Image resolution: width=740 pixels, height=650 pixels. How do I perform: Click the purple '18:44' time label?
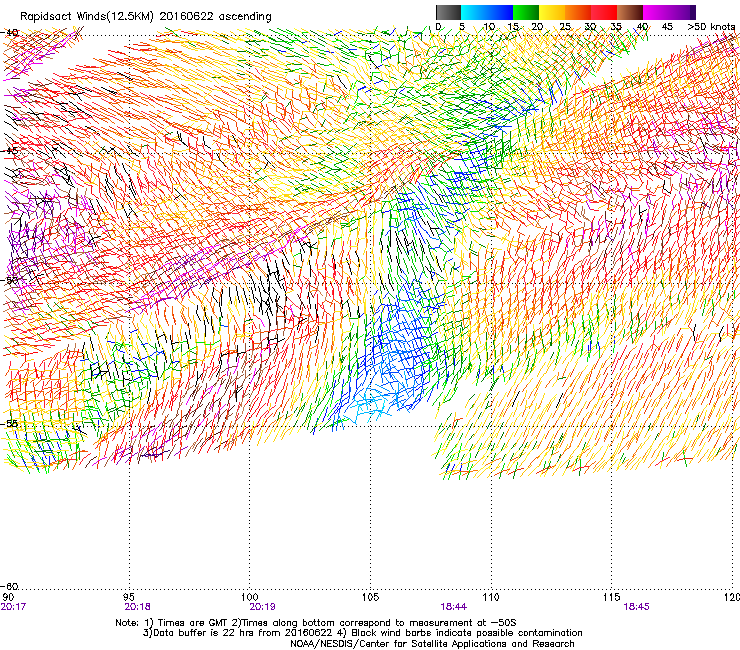(x=454, y=607)
